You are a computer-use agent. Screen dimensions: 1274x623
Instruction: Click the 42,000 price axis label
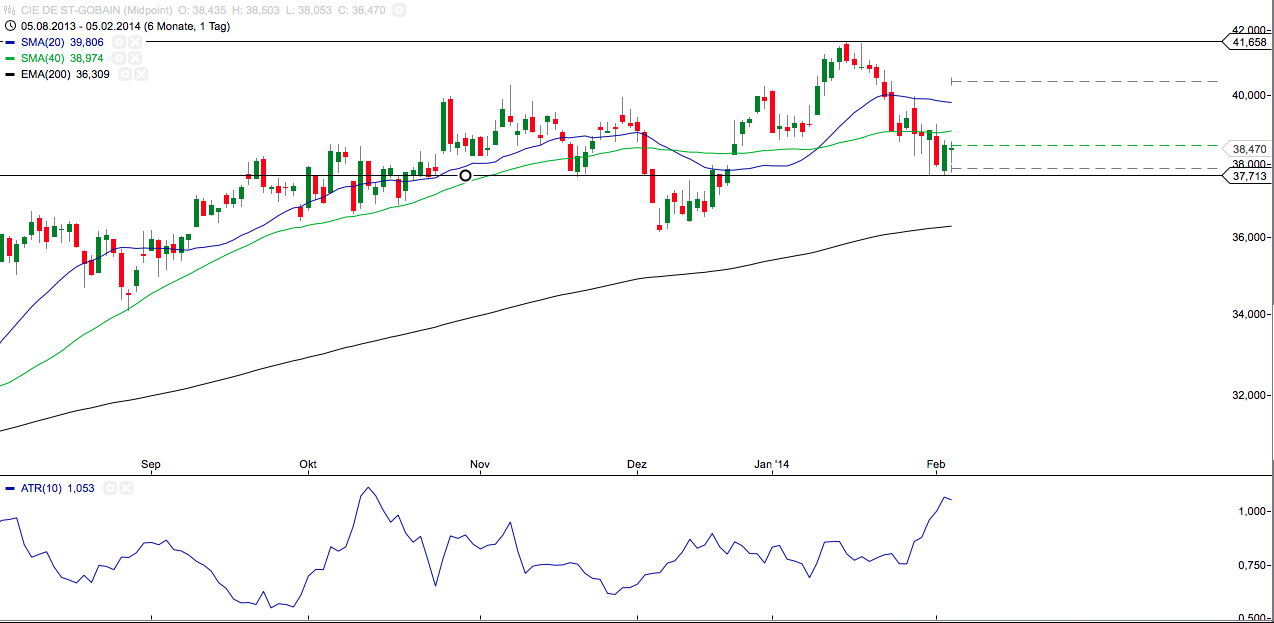point(1251,30)
